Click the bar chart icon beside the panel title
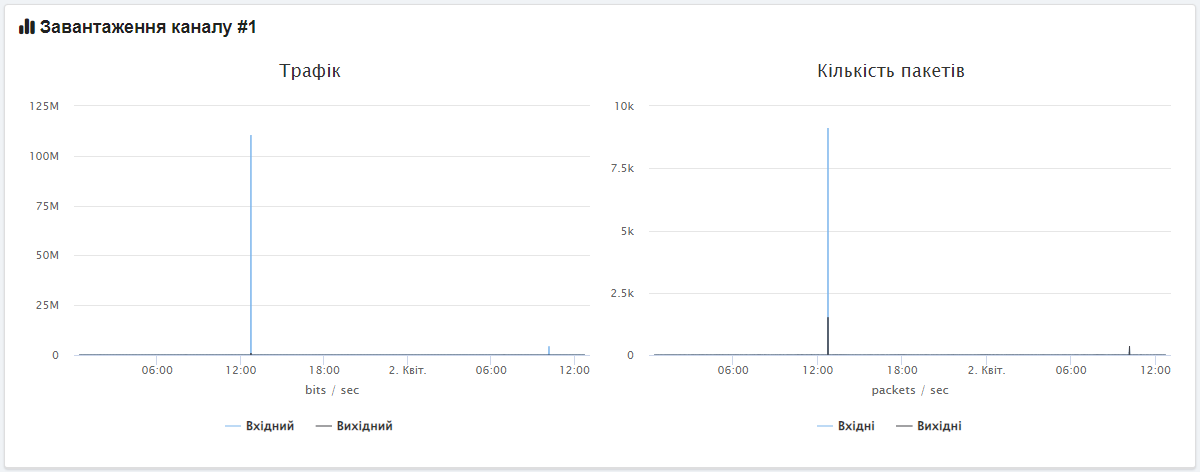The height and width of the screenshot is (472, 1200). coord(27,27)
